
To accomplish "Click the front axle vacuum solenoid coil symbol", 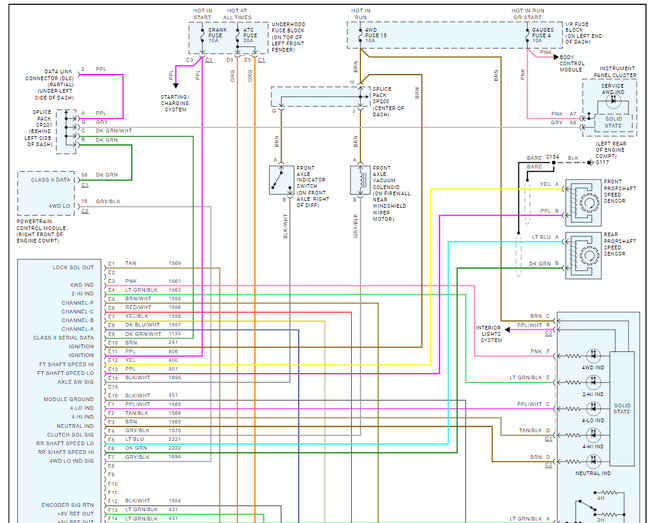I will 360,180.
